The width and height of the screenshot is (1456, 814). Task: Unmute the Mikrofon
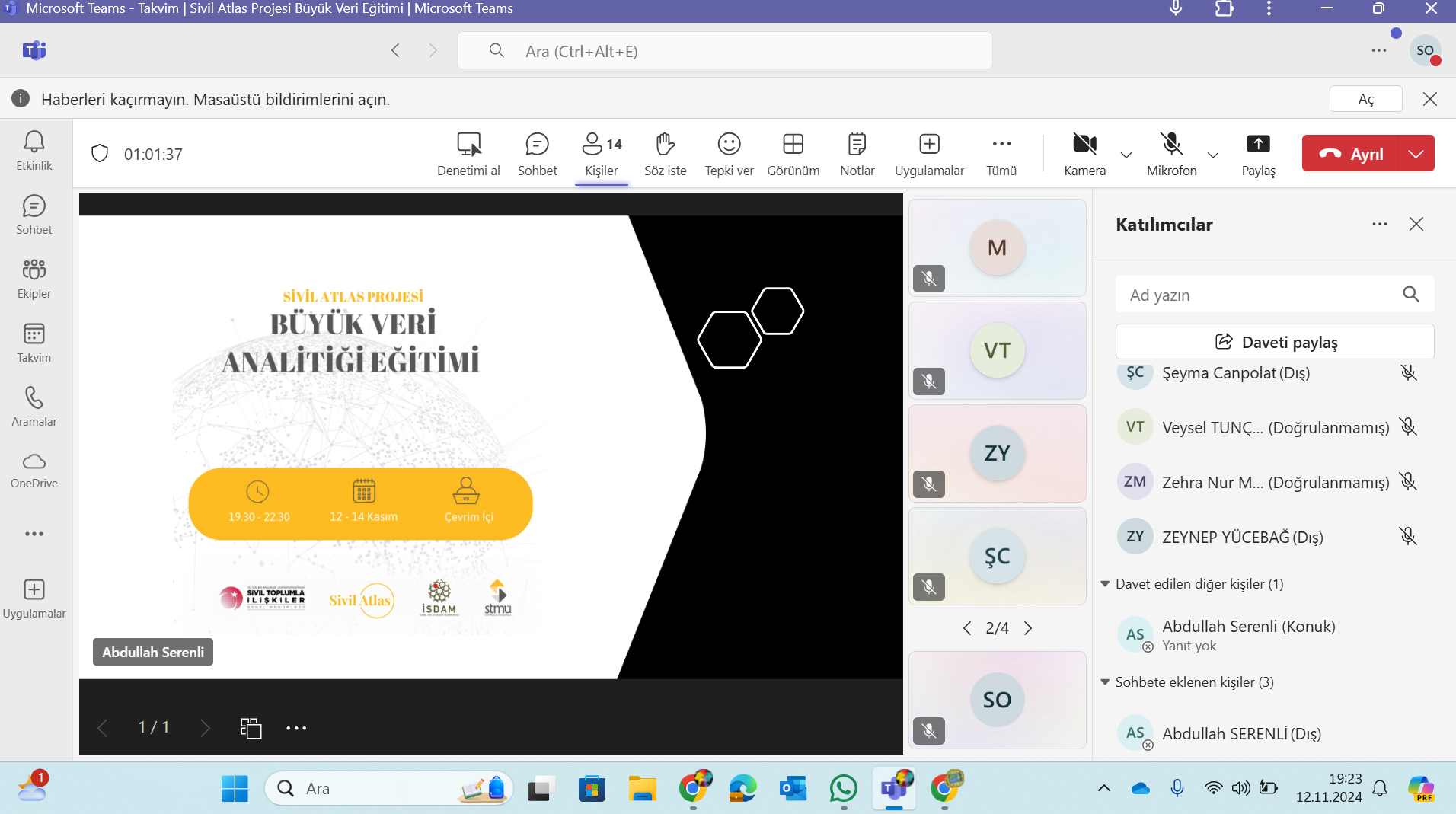pos(1171,154)
